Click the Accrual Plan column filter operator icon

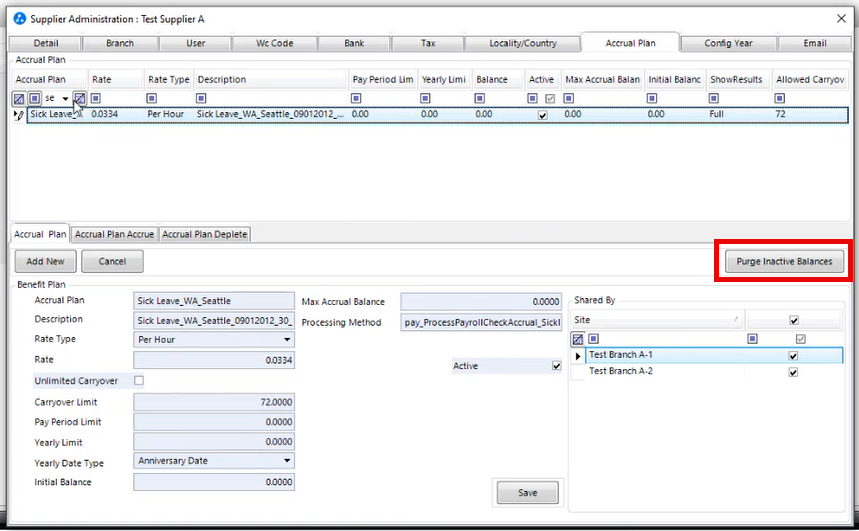(35, 99)
